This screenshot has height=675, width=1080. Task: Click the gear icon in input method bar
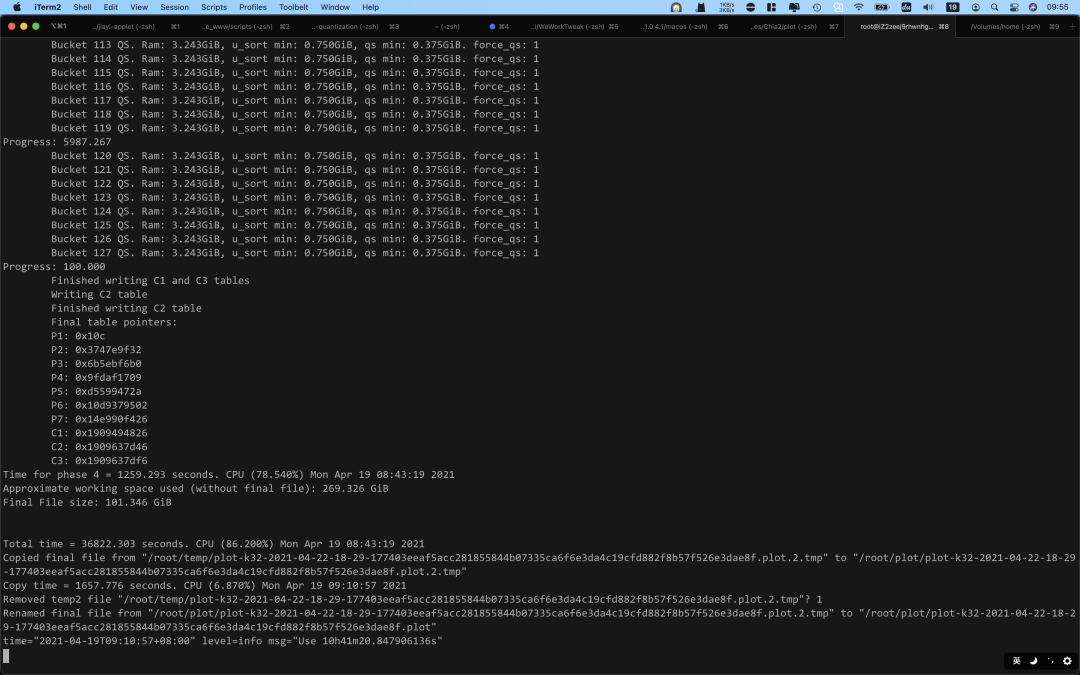(x=1067, y=661)
